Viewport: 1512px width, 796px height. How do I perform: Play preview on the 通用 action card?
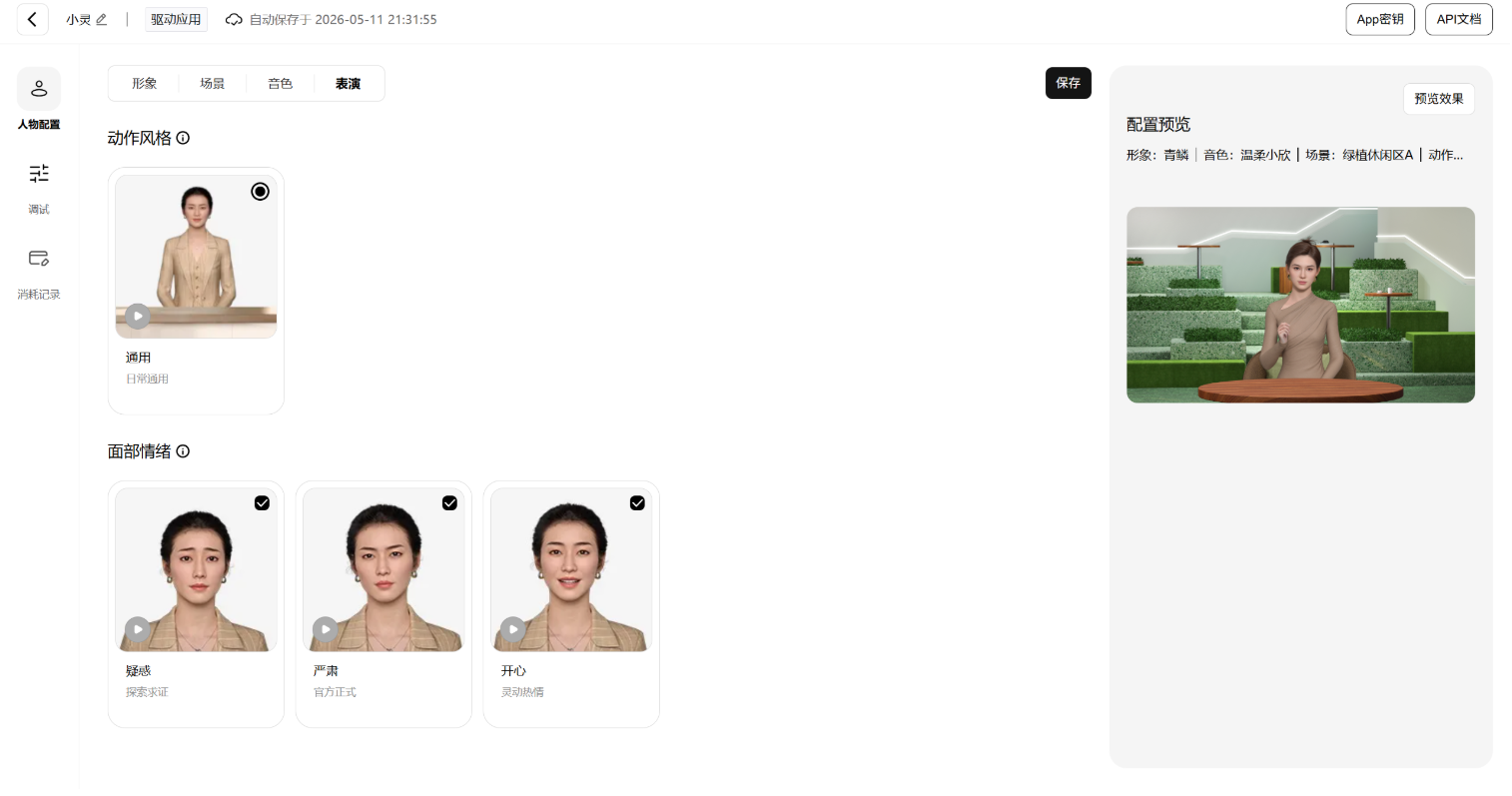138,316
